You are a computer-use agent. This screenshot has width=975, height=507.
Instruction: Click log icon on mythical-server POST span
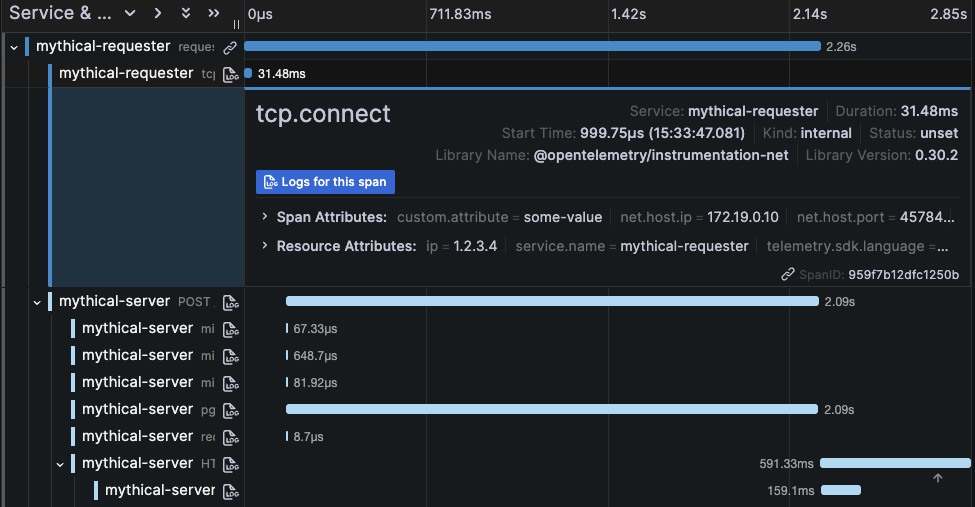coord(230,302)
